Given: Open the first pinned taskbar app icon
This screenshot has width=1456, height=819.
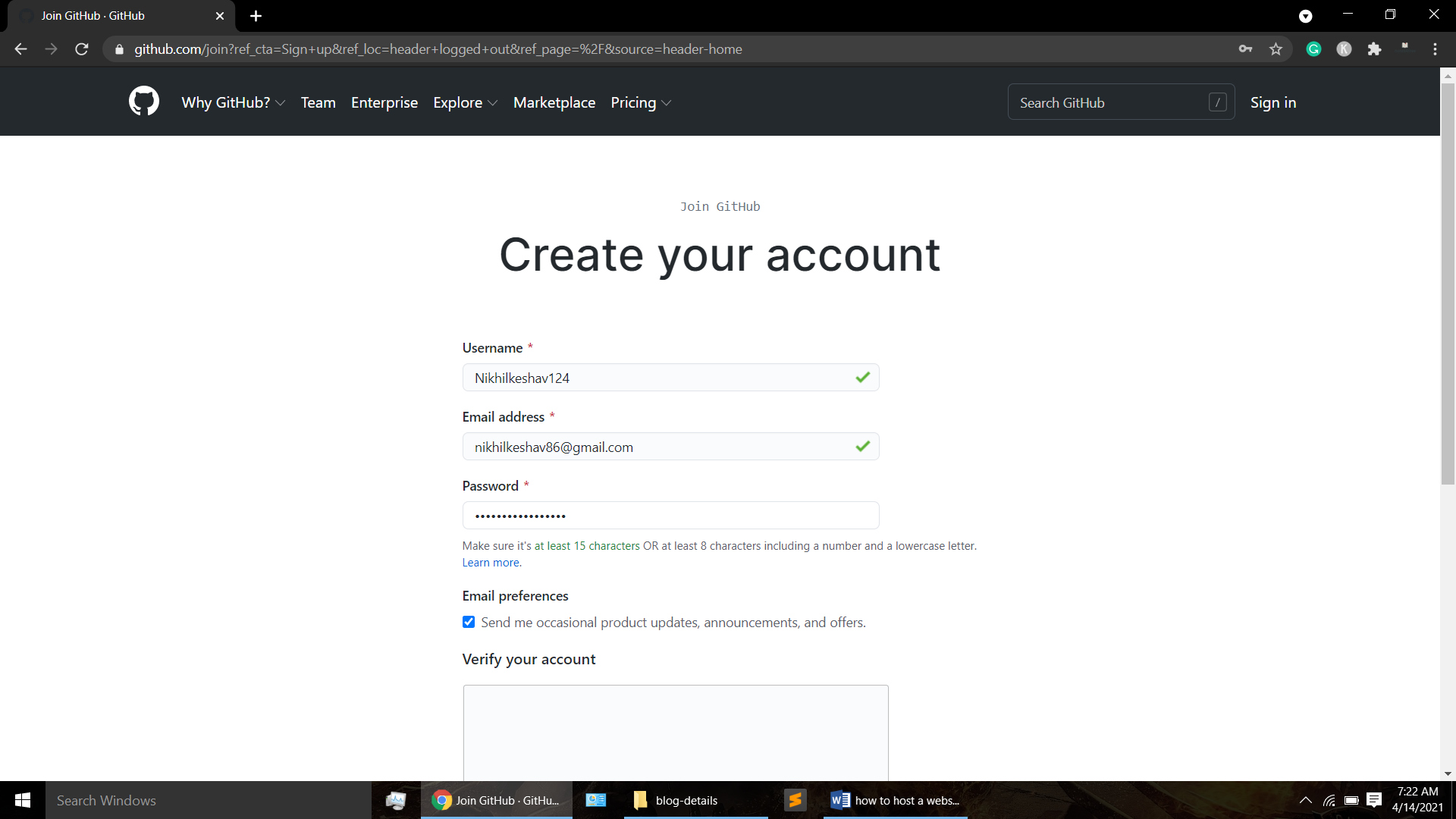Looking at the screenshot, I should pyautogui.click(x=395, y=800).
